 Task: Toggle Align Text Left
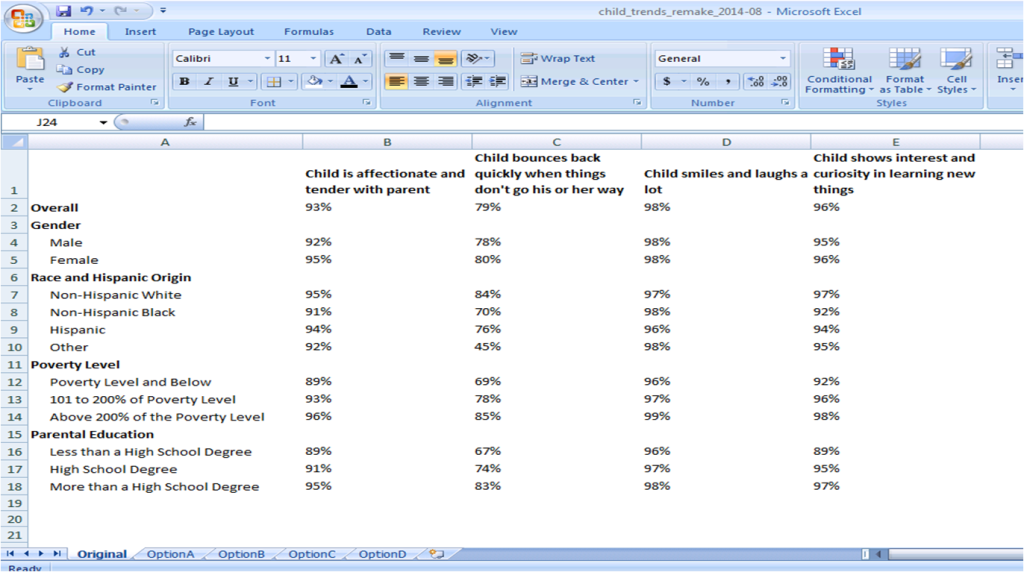(396, 82)
